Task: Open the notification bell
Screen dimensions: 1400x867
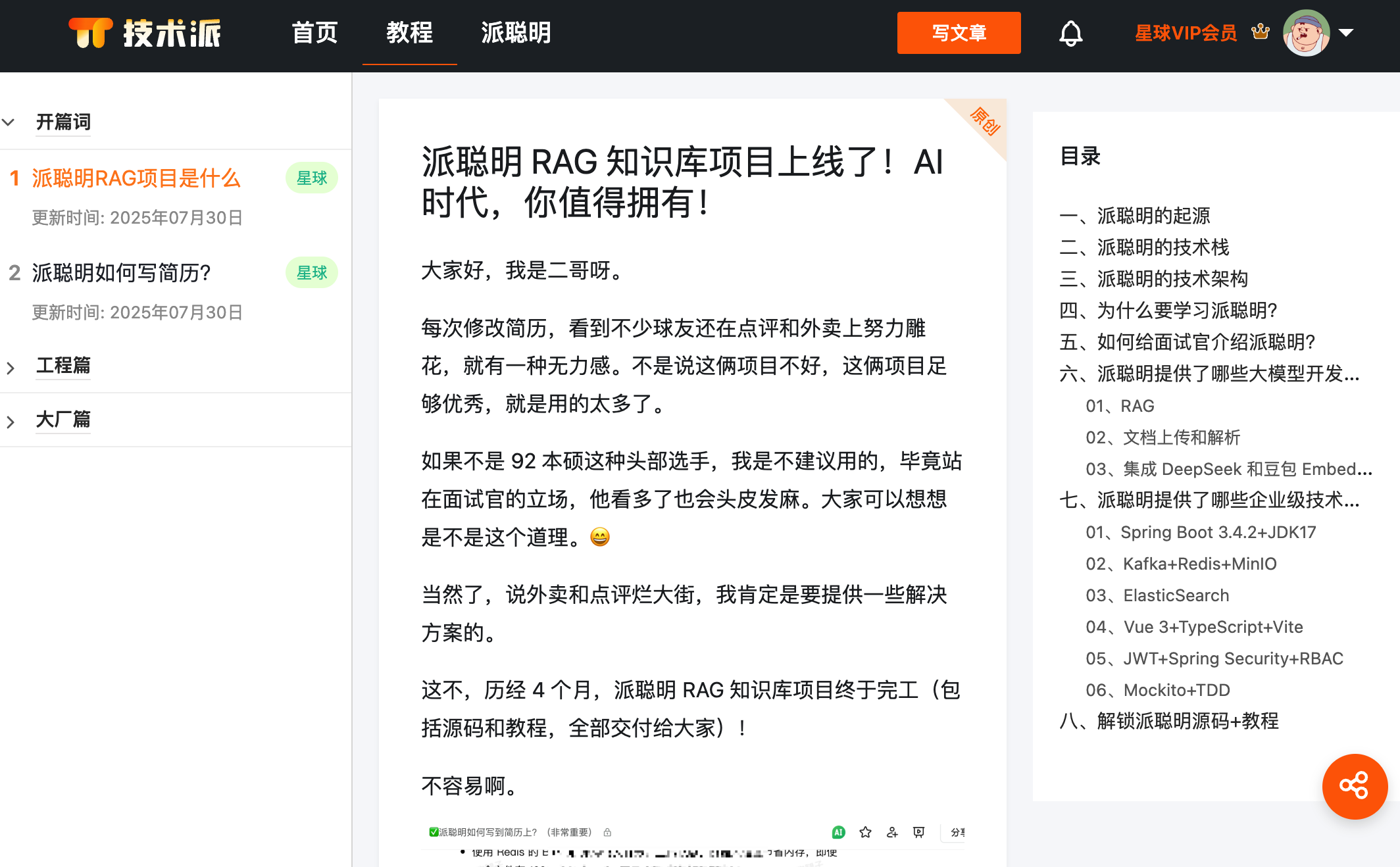Action: 1070,33
